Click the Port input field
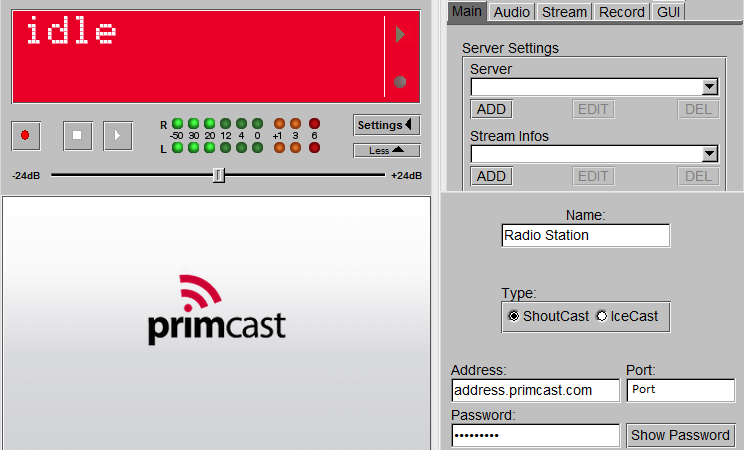The image size is (744, 450). (x=680, y=390)
